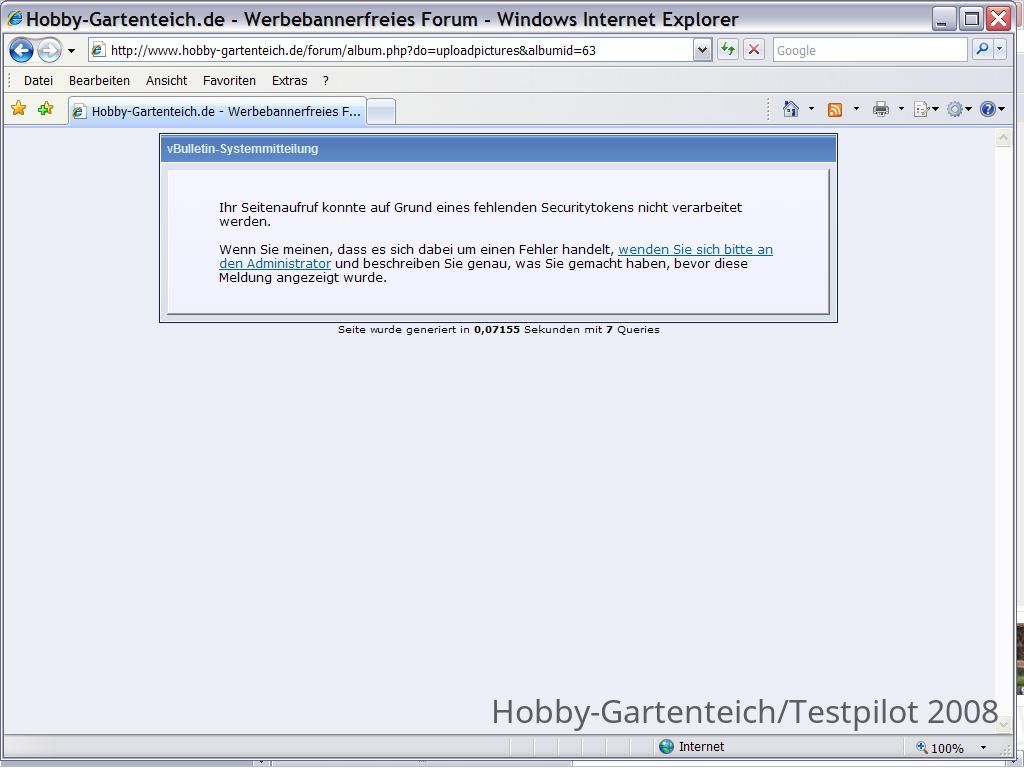The image size is (1024, 768).
Task: Open the Datei menu
Action: 38,80
